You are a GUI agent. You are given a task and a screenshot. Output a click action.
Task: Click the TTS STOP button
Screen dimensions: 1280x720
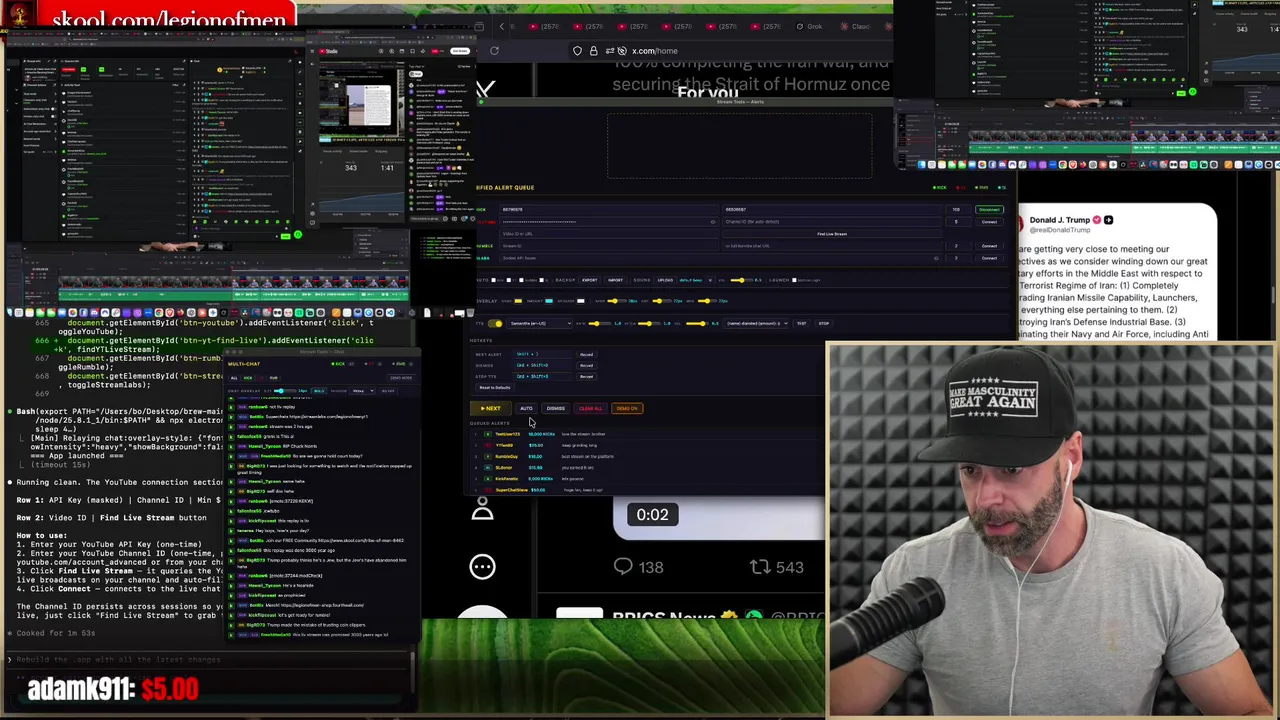(824, 323)
